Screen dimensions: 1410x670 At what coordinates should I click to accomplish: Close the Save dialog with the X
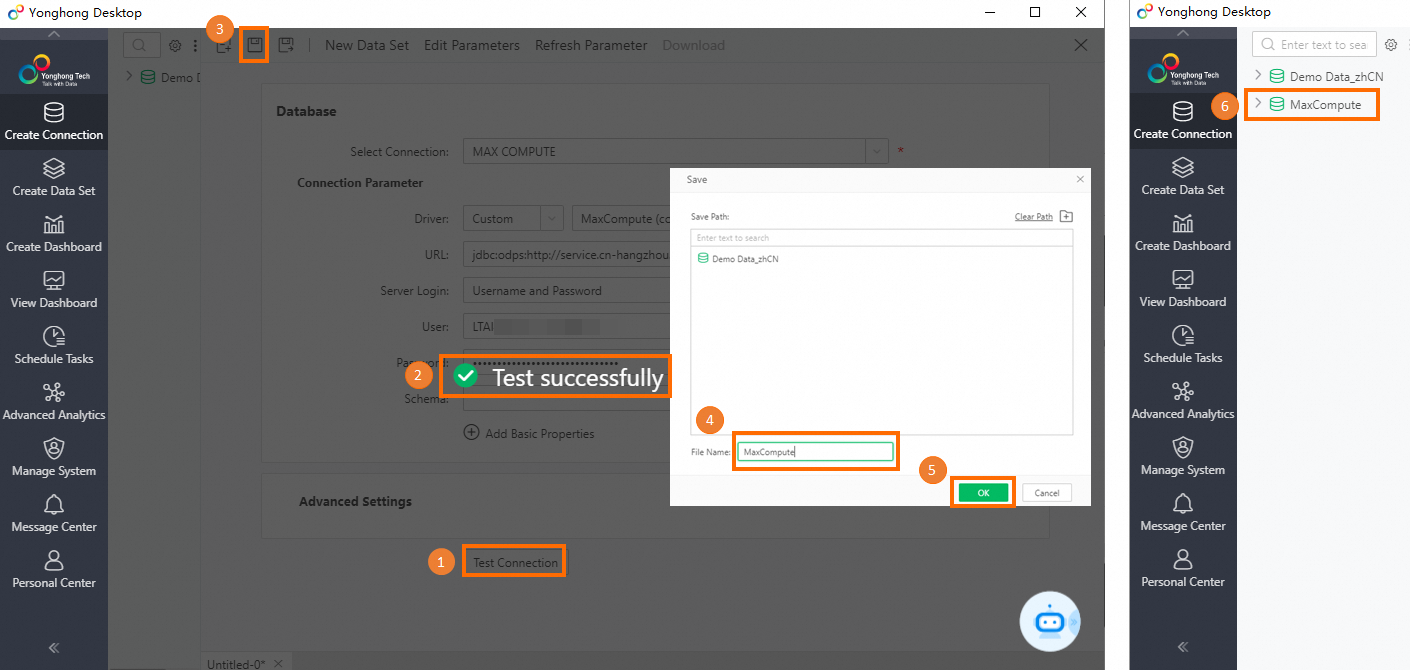coord(1080,179)
